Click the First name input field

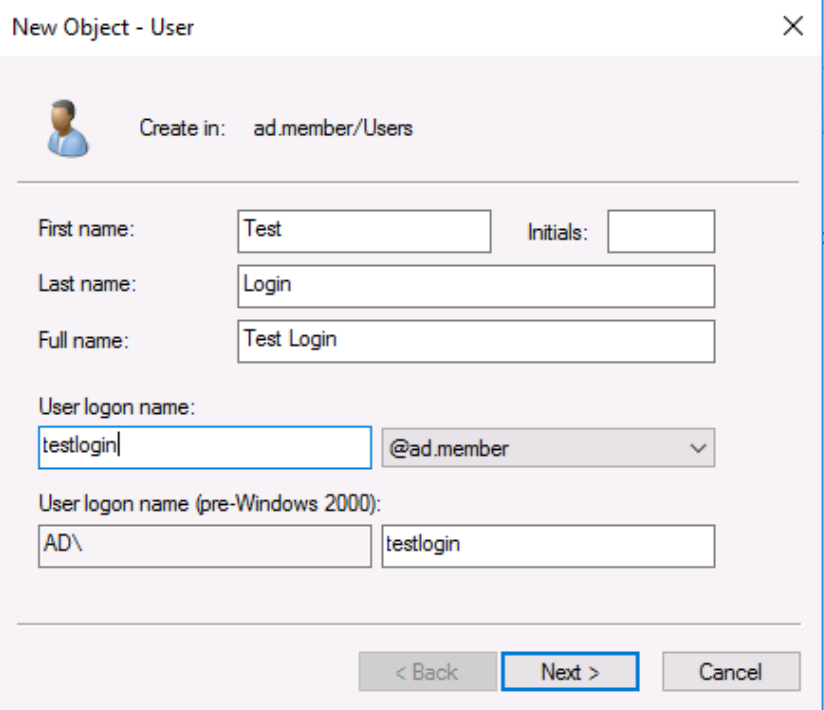[365, 230]
